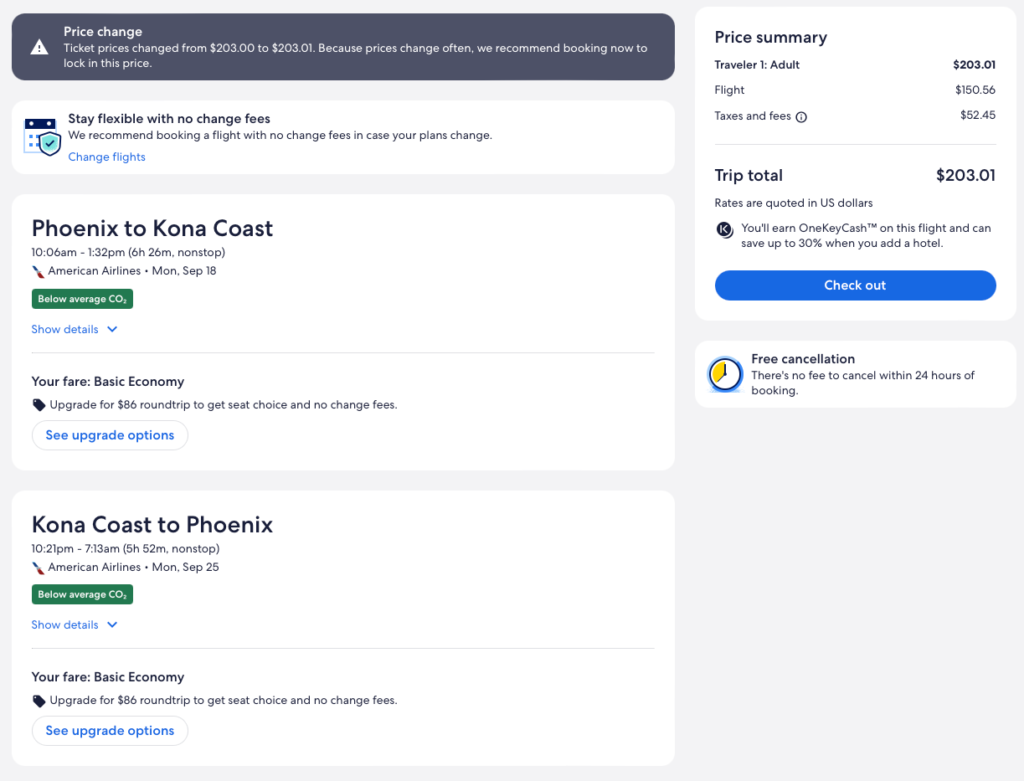Click Below average CO₂ badge on departure flight

[x=82, y=299]
